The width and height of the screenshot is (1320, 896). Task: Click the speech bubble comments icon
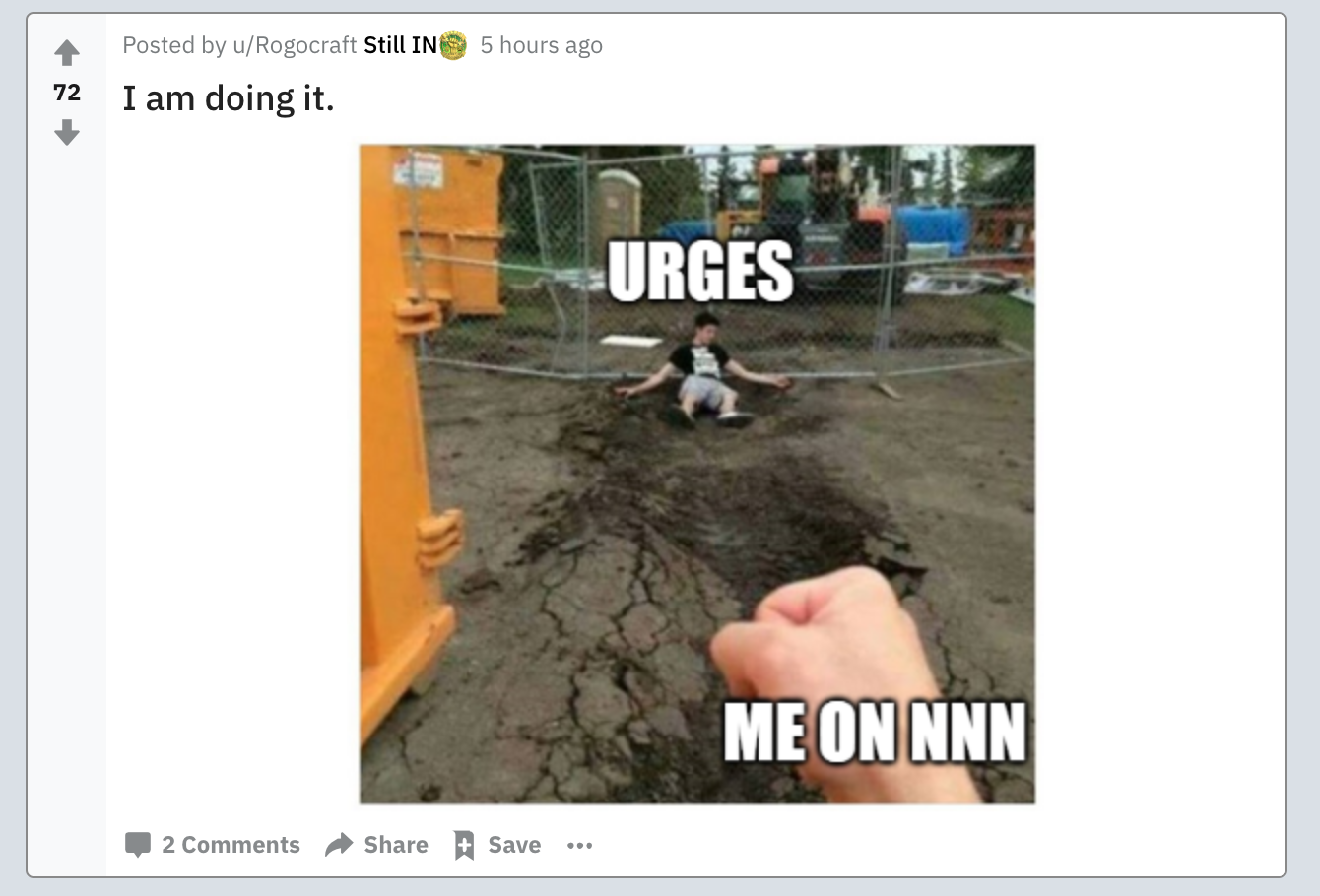pyautogui.click(x=138, y=845)
